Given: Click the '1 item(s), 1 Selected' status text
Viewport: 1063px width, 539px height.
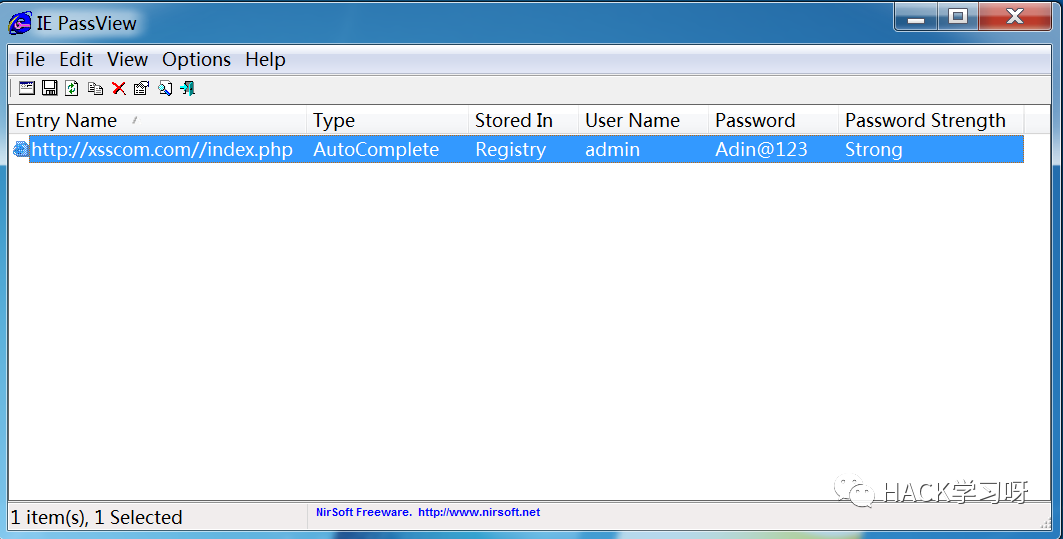Looking at the screenshot, I should [x=97, y=517].
